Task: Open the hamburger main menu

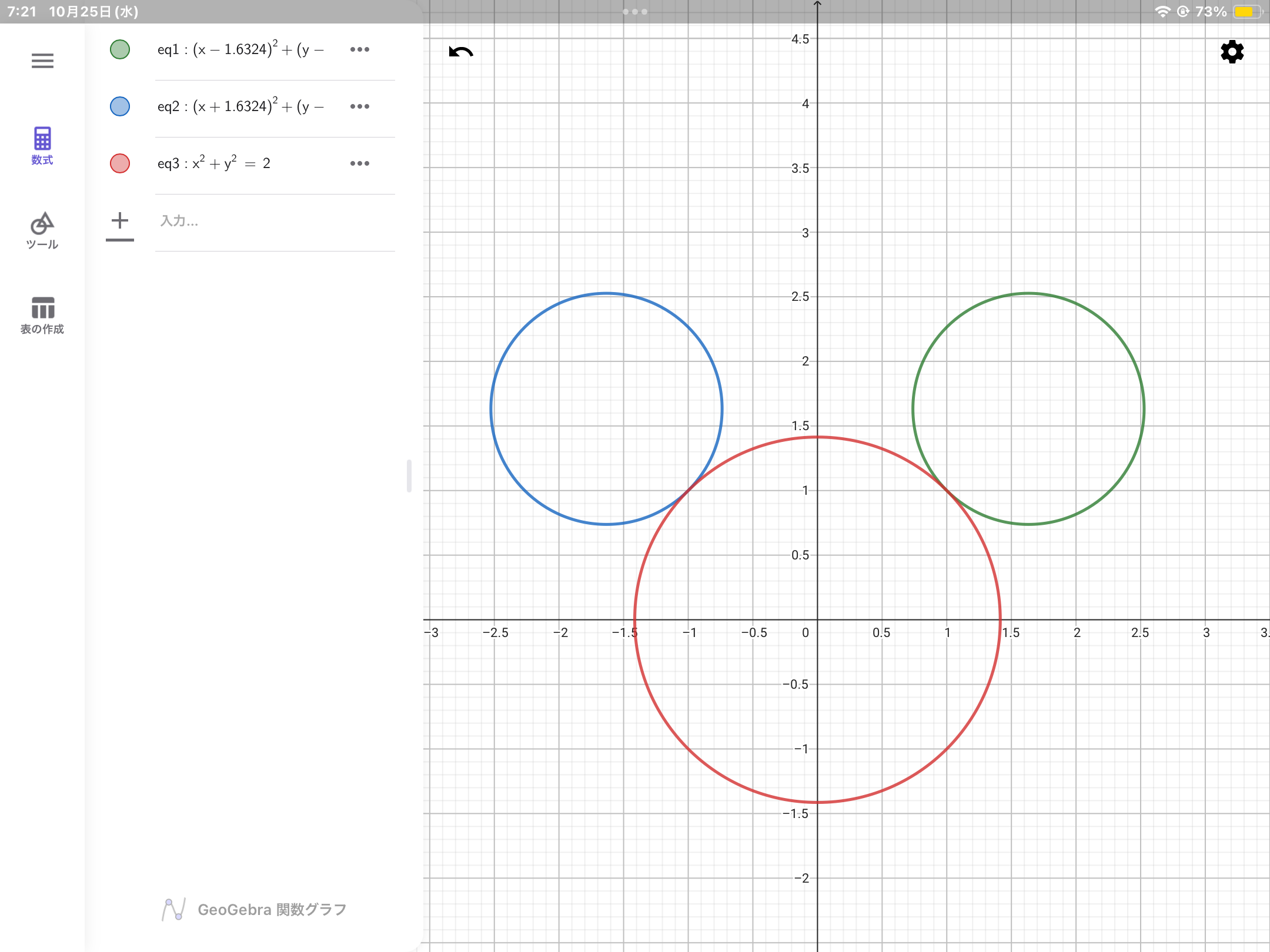Action: coord(42,61)
